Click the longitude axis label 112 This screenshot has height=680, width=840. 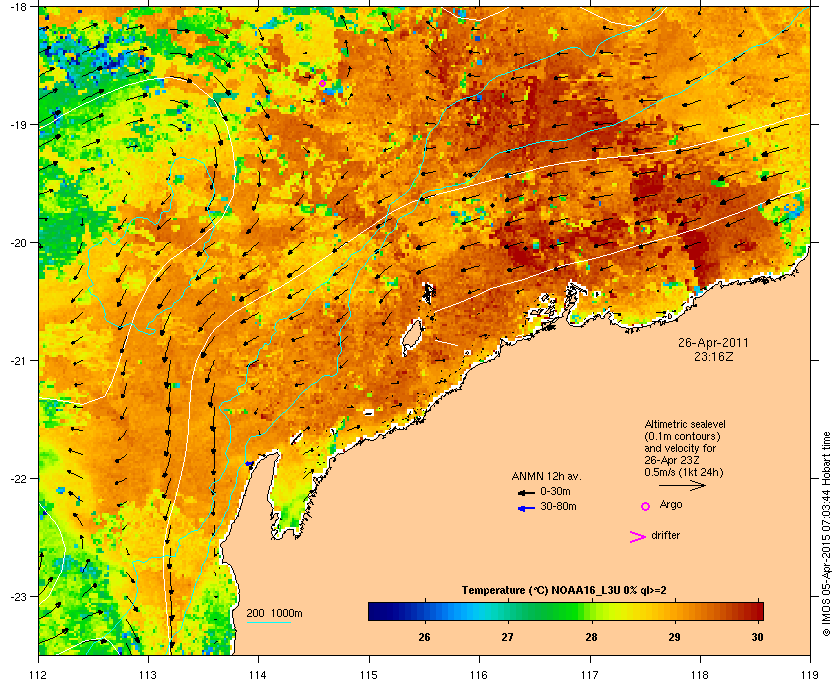click(39, 675)
